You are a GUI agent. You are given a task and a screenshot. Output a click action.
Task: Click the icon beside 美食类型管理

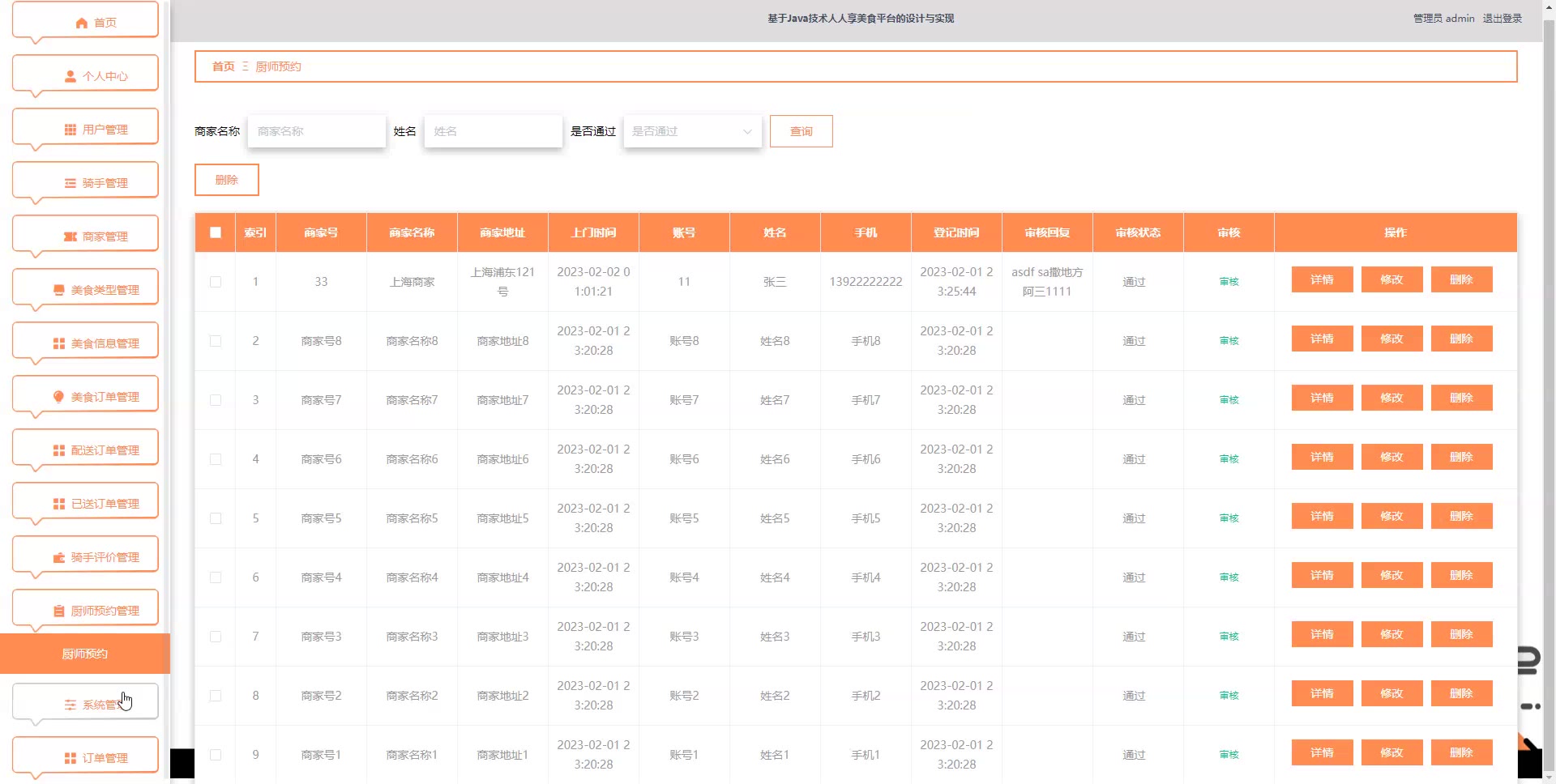tap(59, 290)
